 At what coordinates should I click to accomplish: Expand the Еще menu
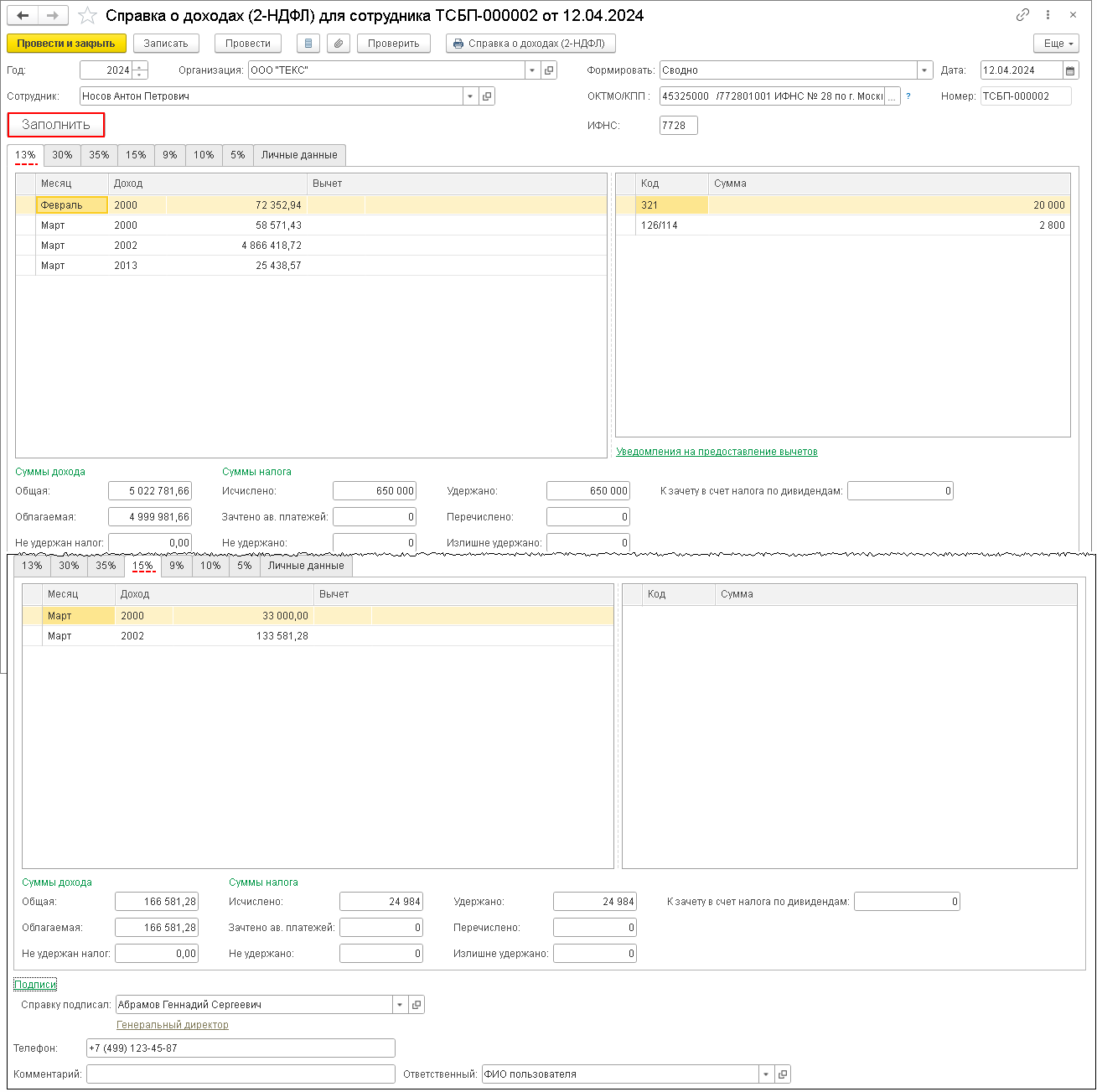click(1056, 44)
